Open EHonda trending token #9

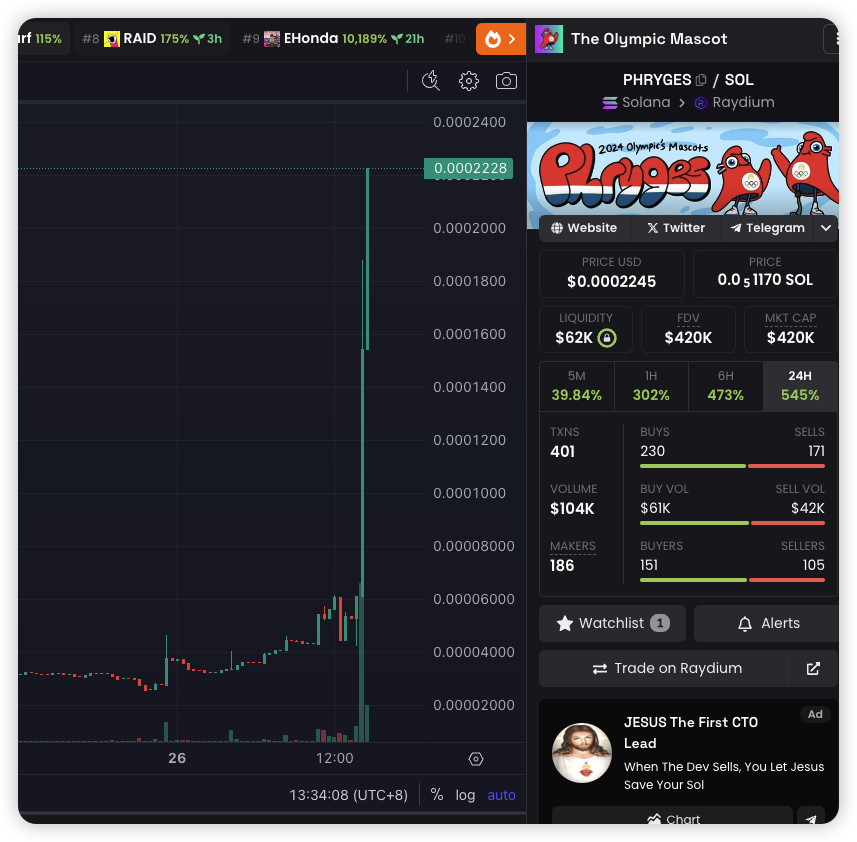click(333, 39)
